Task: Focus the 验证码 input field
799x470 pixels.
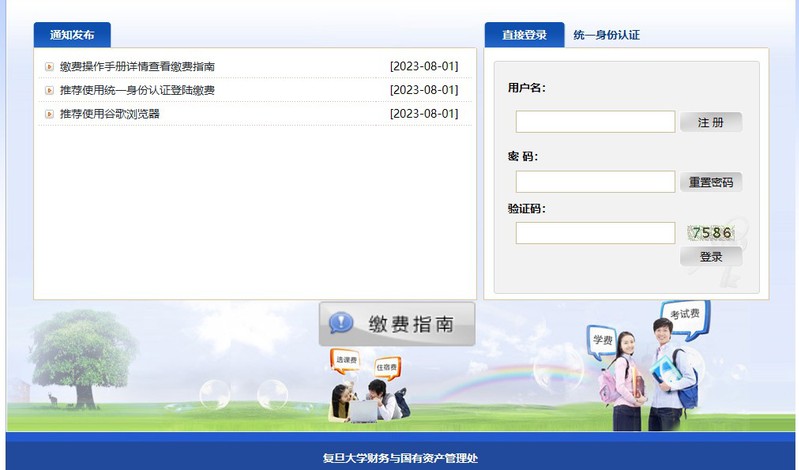Action: tap(595, 233)
